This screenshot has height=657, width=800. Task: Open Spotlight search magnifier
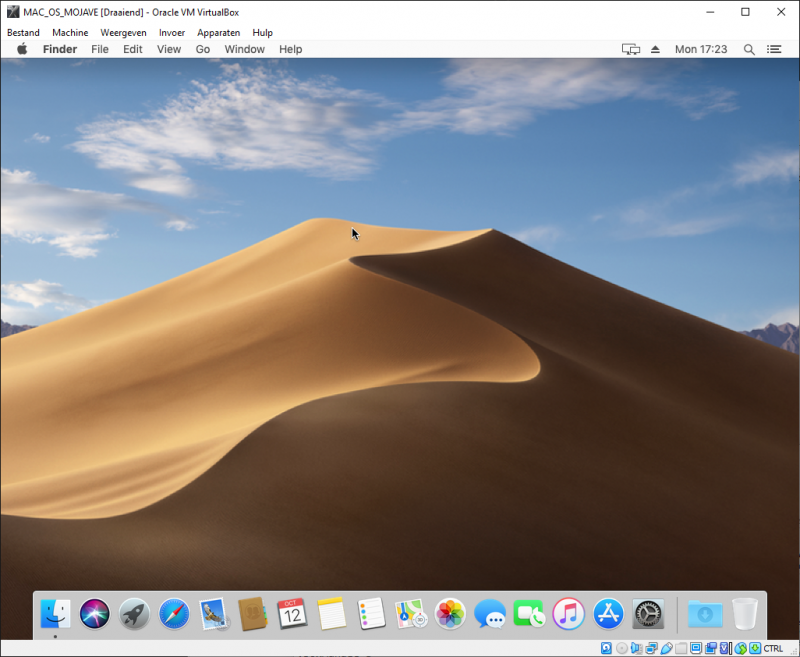[x=749, y=49]
